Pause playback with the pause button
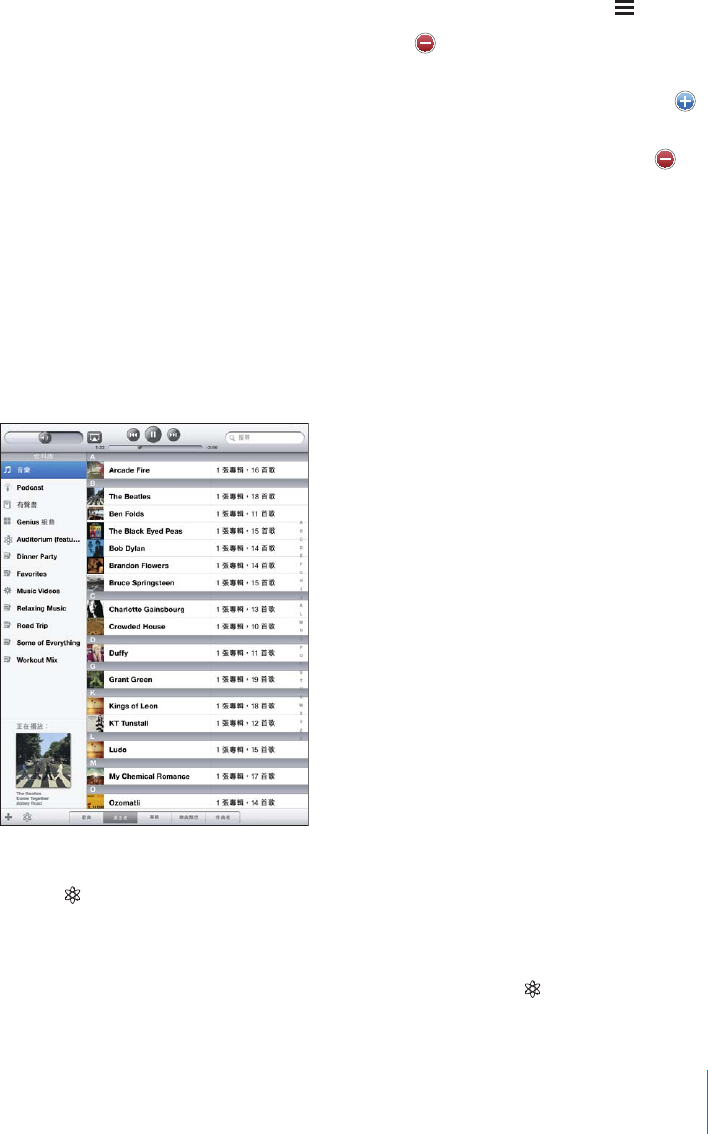The width and height of the screenshot is (708, 1134). (x=153, y=434)
